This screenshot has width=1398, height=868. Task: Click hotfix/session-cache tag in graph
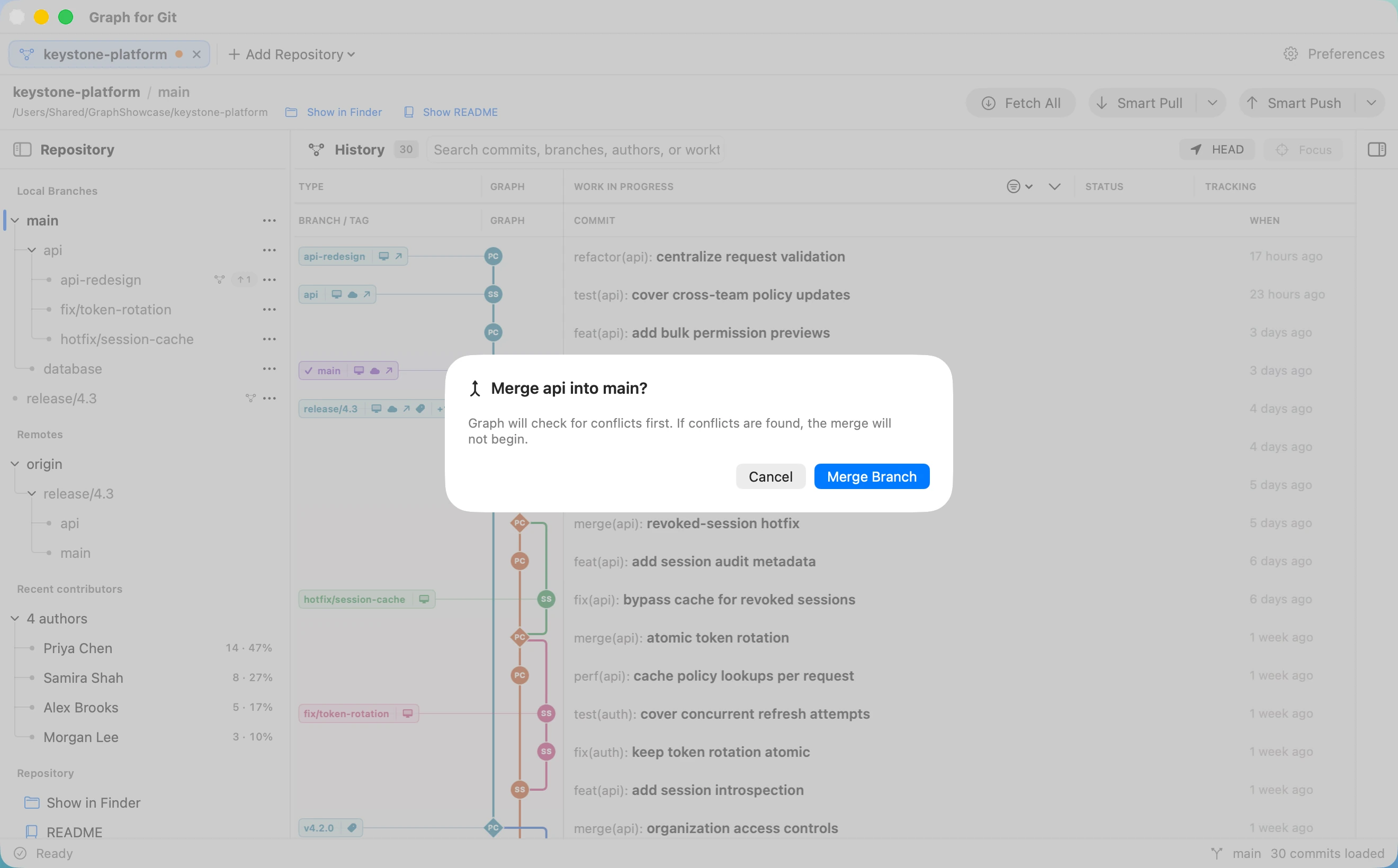(x=366, y=600)
